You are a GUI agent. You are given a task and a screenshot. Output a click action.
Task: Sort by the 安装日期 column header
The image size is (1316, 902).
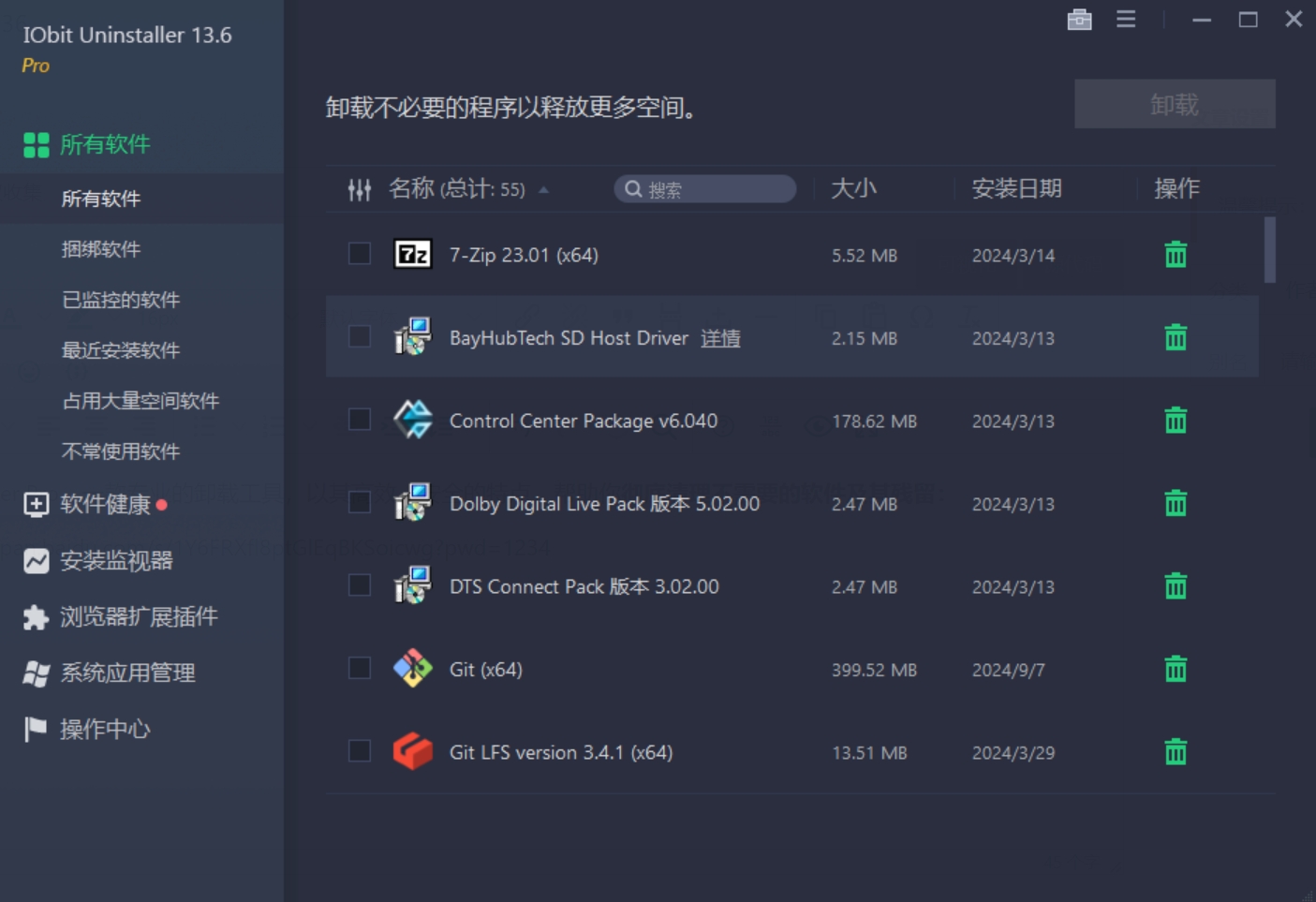pos(1016,188)
